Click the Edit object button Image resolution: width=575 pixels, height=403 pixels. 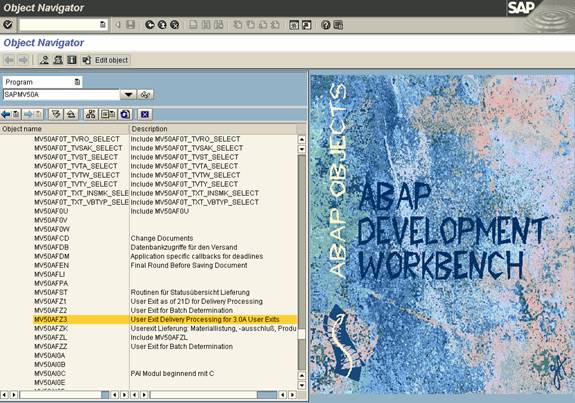tap(106, 60)
